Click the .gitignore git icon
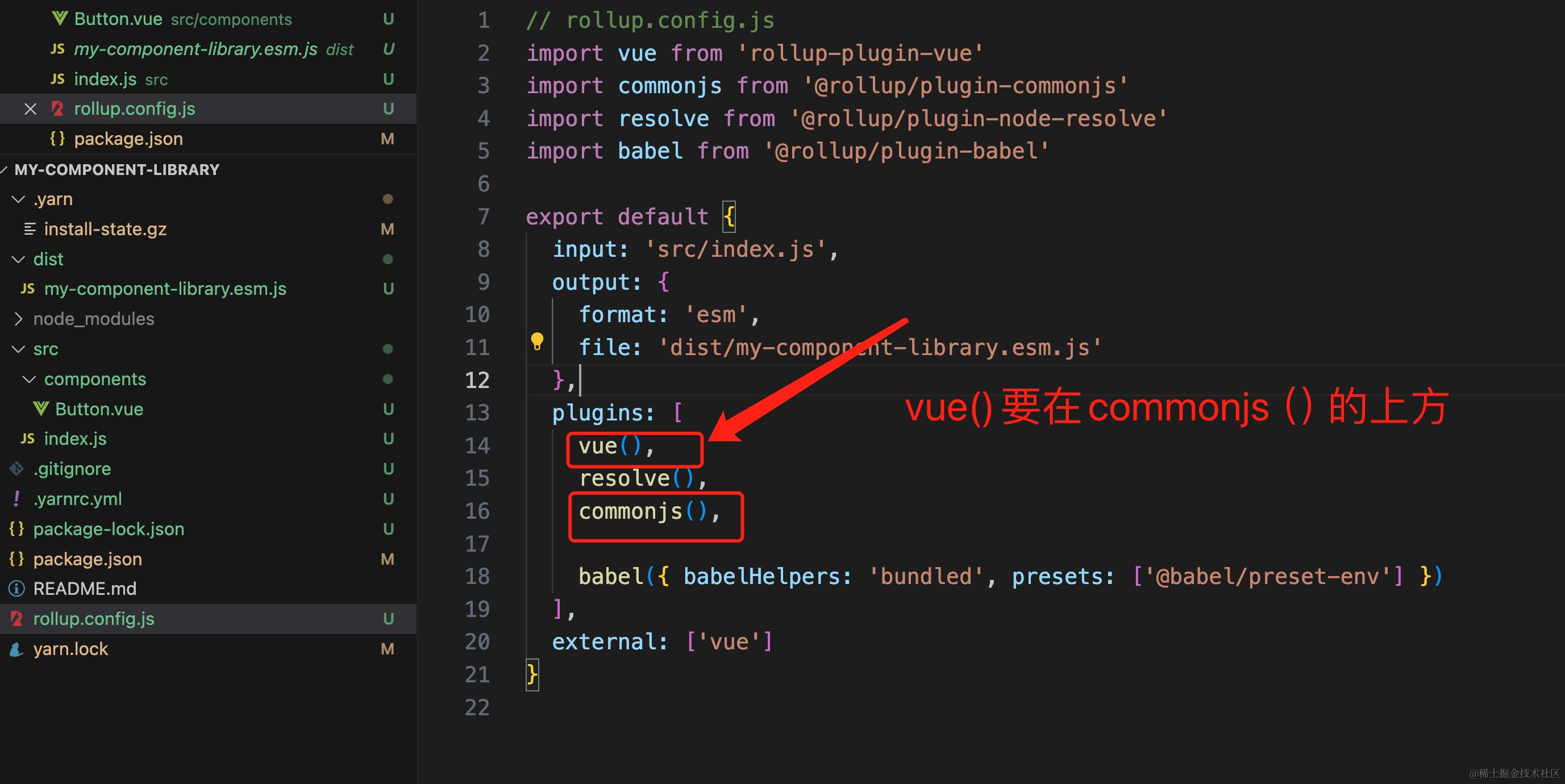This screenshot has height=784, width=1565. pyautogui.click(x=16, y=469)
